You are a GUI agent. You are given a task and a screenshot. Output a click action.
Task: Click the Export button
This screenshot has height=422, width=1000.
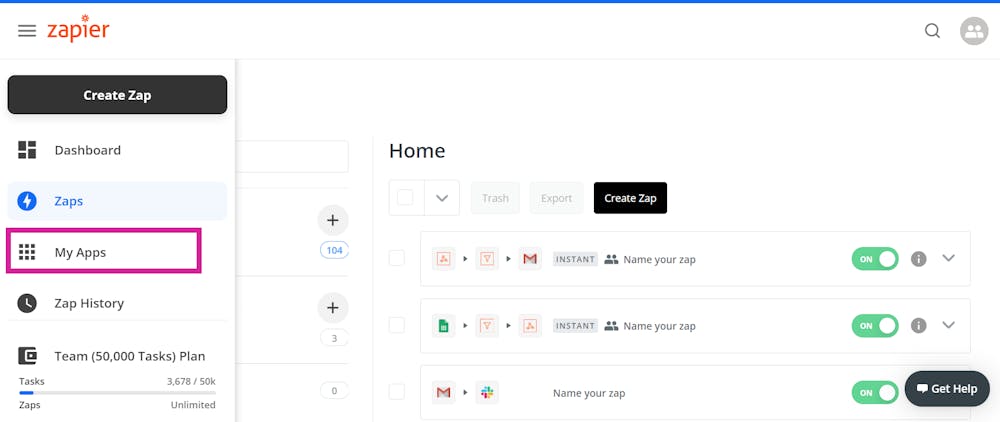[556, 198]
